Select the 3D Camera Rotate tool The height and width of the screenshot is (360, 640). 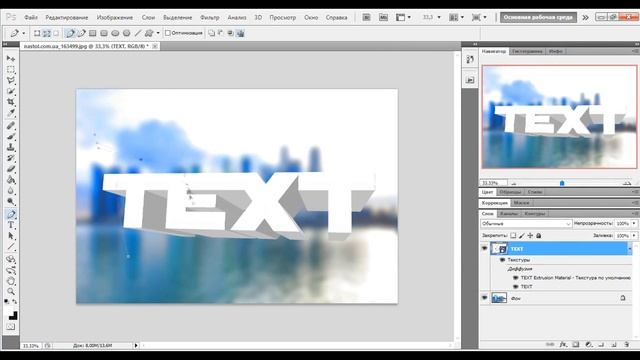(11, 270)
